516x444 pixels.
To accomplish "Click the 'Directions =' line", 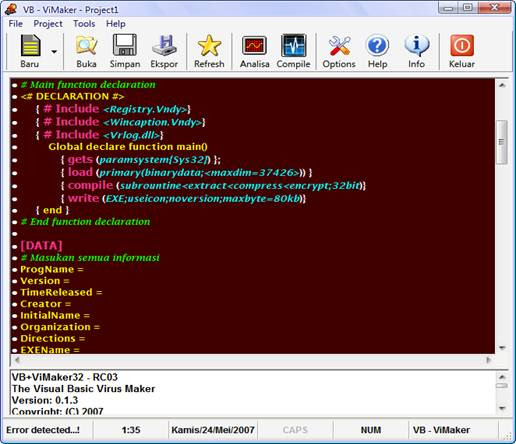I will [52, 339].
